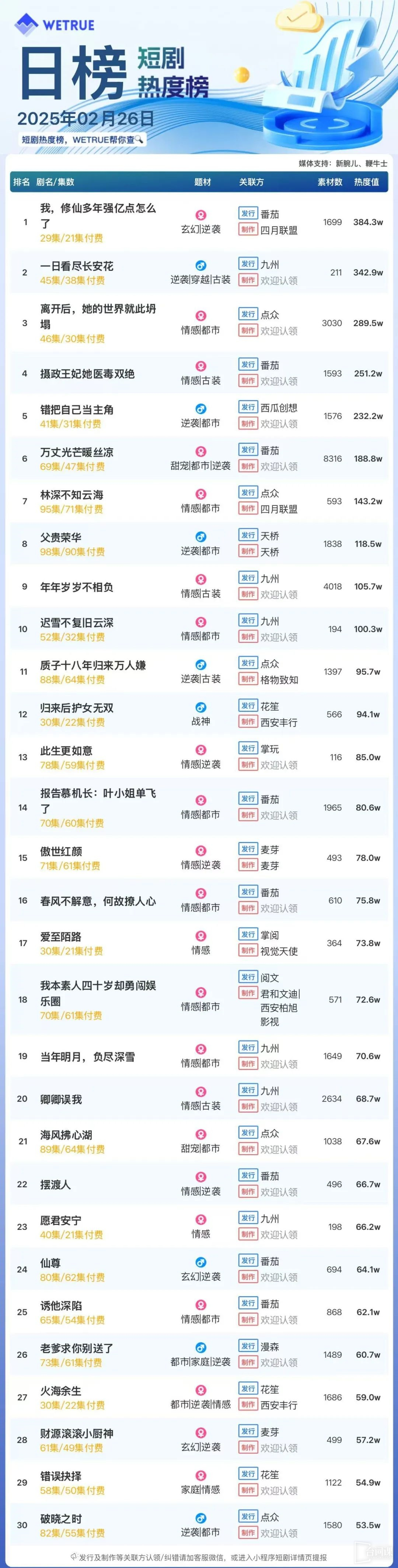Select the 题材 column header
The image size is (398, 1568).
pos(203,182)
